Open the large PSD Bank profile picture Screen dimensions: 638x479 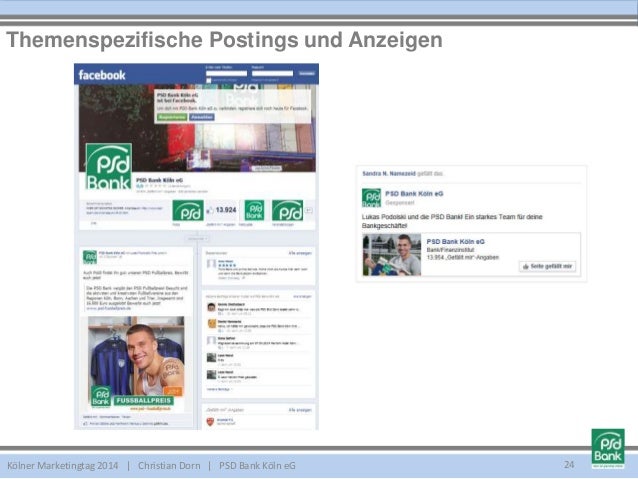click(x=109, y=166)
